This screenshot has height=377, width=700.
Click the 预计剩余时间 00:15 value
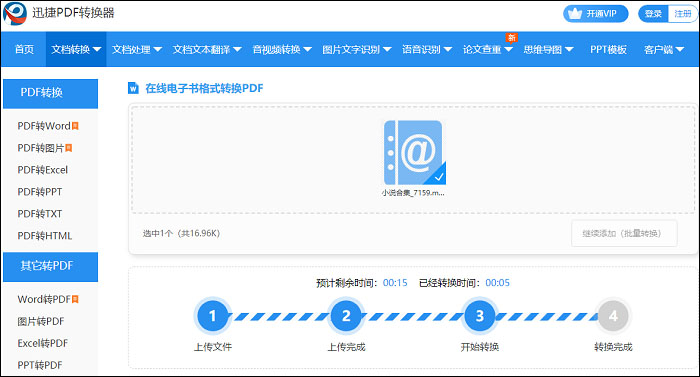coord(395,283)
